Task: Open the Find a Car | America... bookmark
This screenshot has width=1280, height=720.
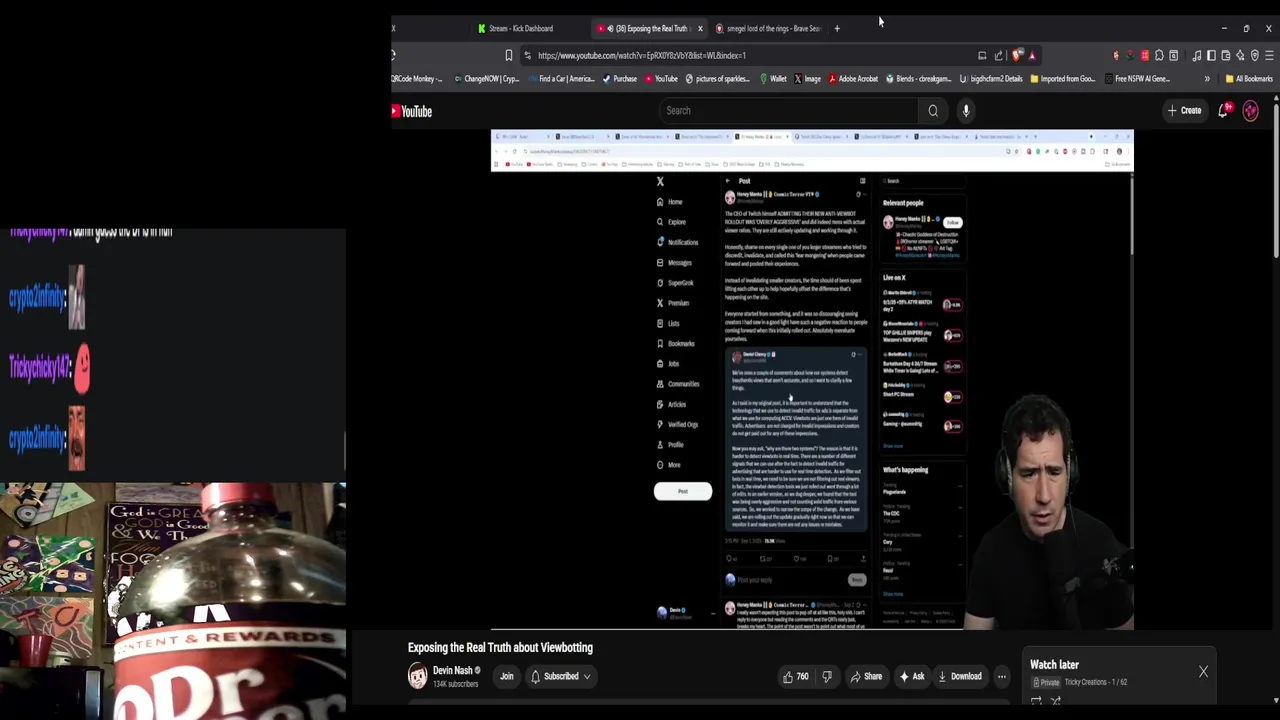Action: coord(561,79)
